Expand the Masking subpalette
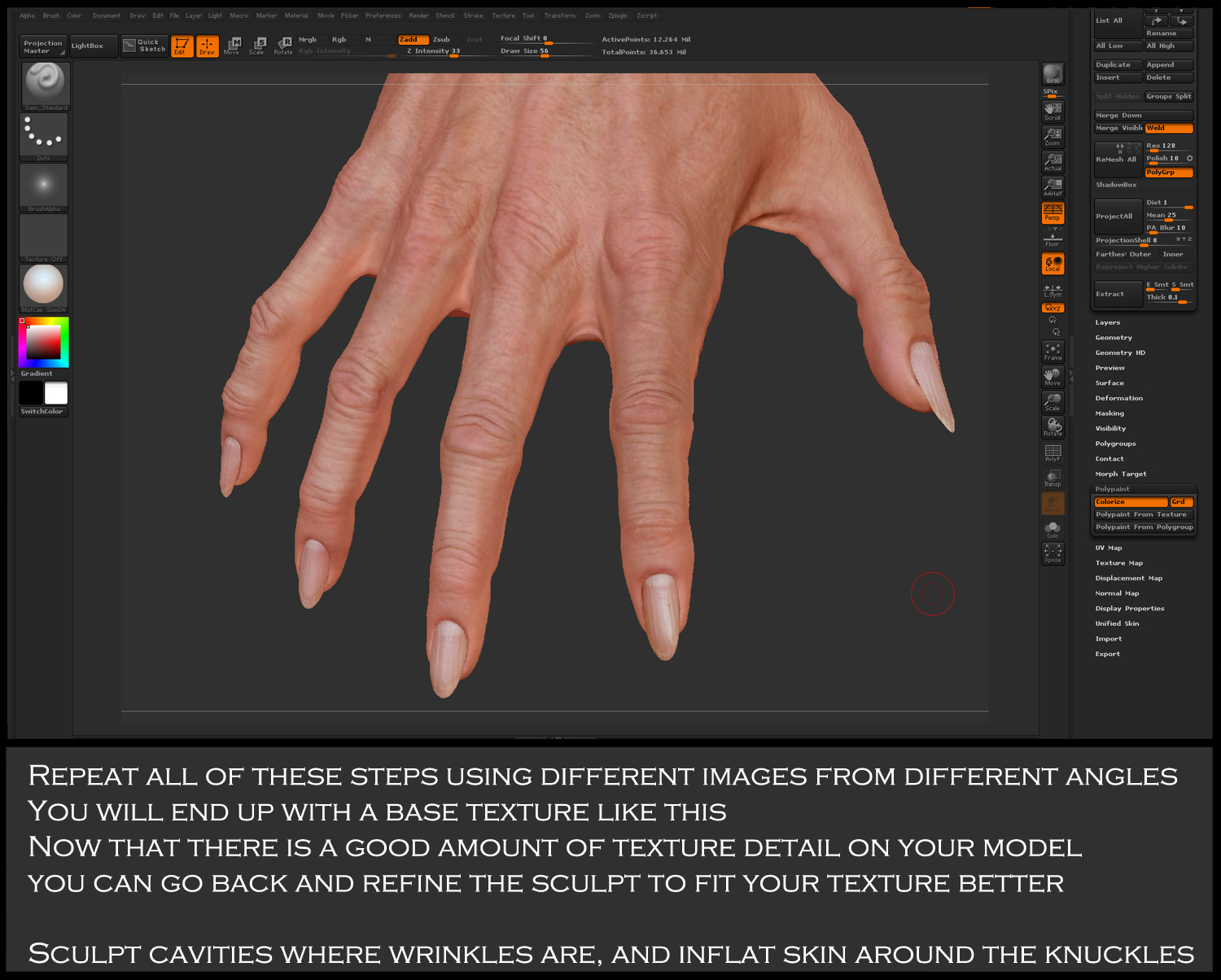This screenshot has height=980, width=1221. [x=1109, y=413]
